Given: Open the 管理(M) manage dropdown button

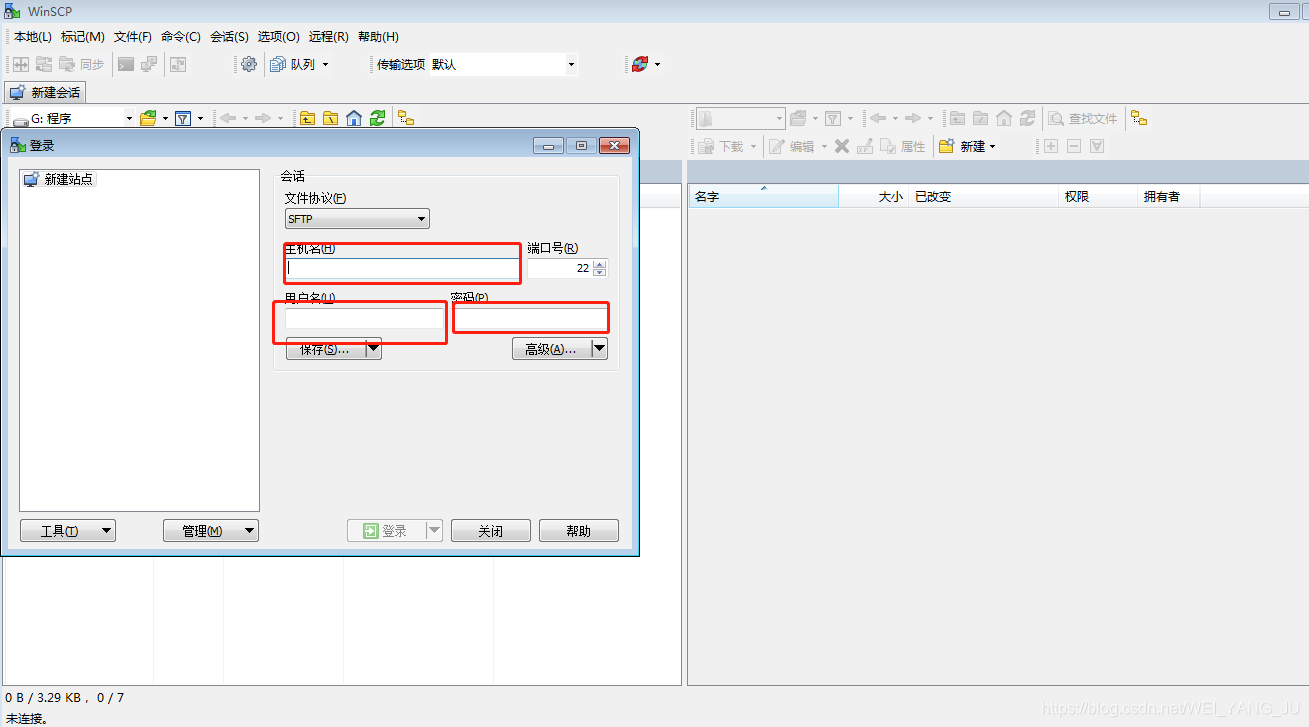Looking at the screenshot, I should click(x=211, y=531).
